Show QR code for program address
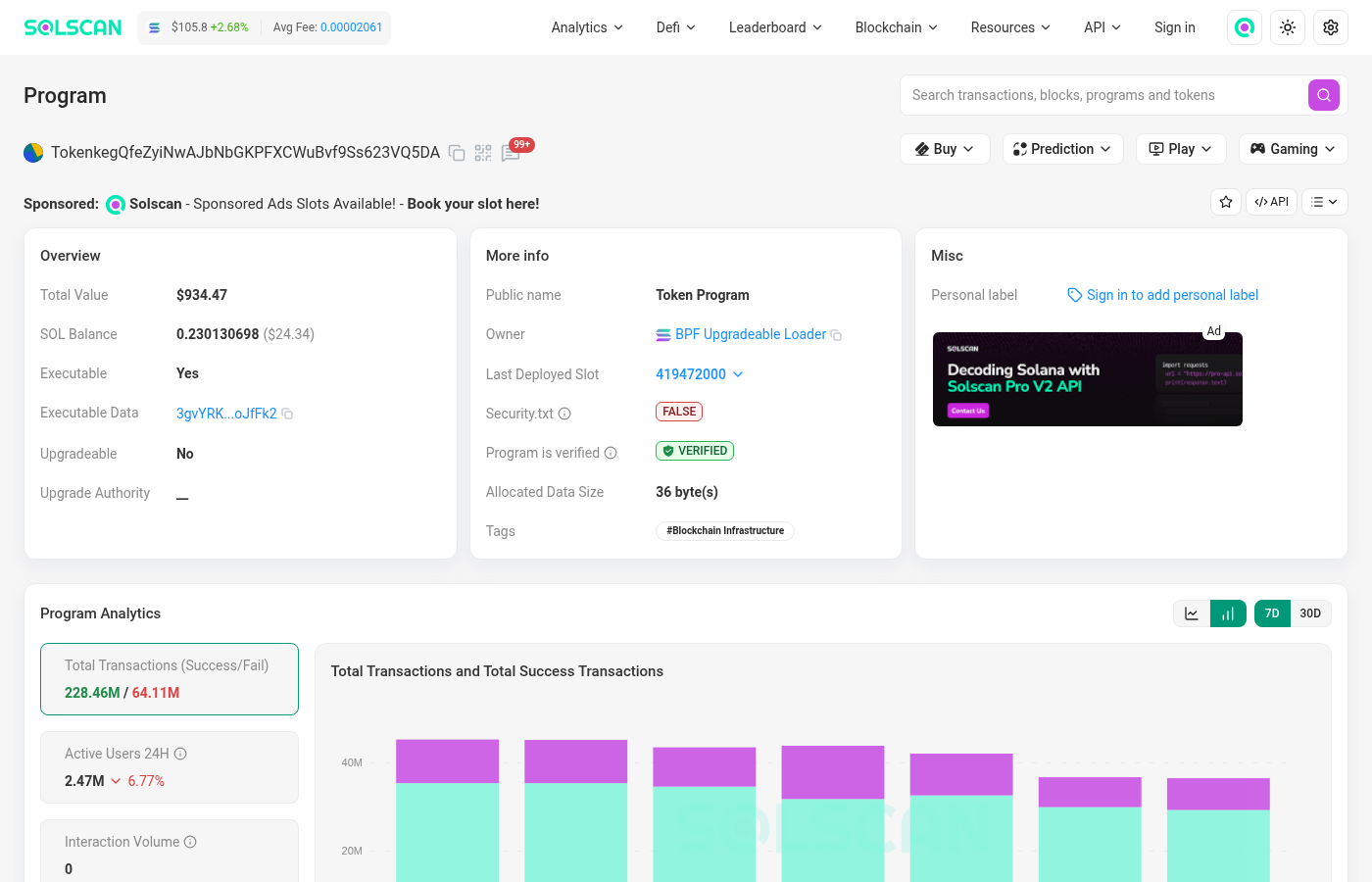Screen dimensions: 1372x882 483,153
